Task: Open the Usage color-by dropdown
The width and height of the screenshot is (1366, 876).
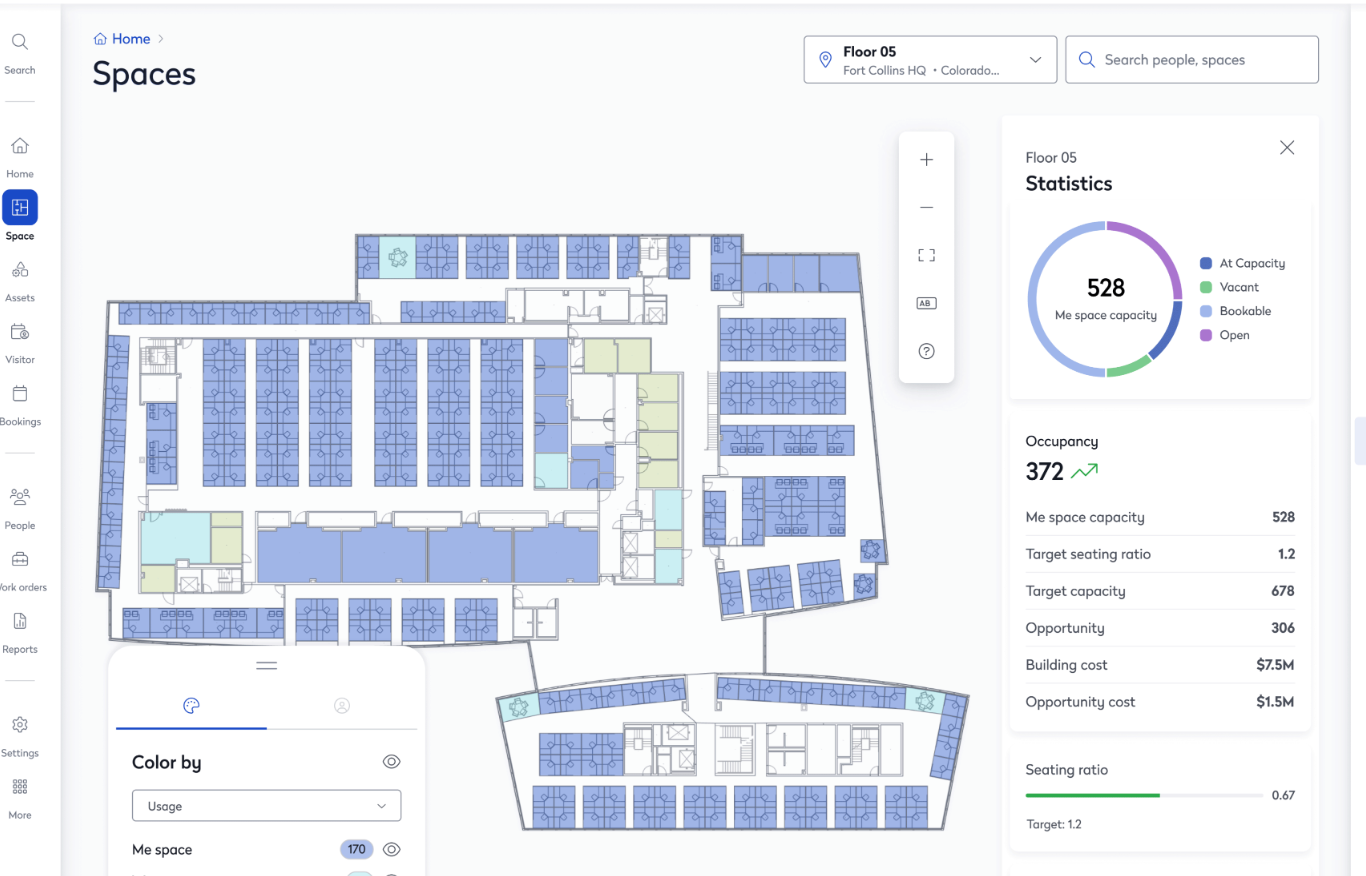Action: click(x=266, y=806)
